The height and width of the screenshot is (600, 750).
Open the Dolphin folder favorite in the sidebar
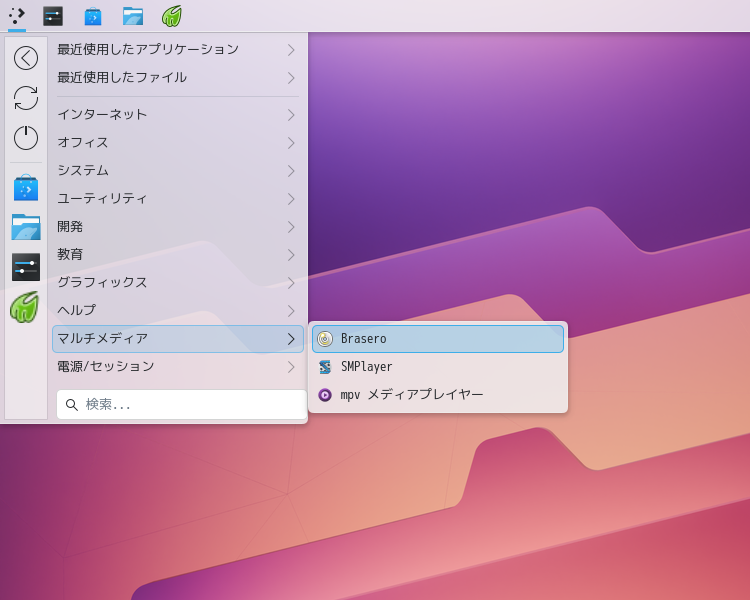click(x=26, y=227)
